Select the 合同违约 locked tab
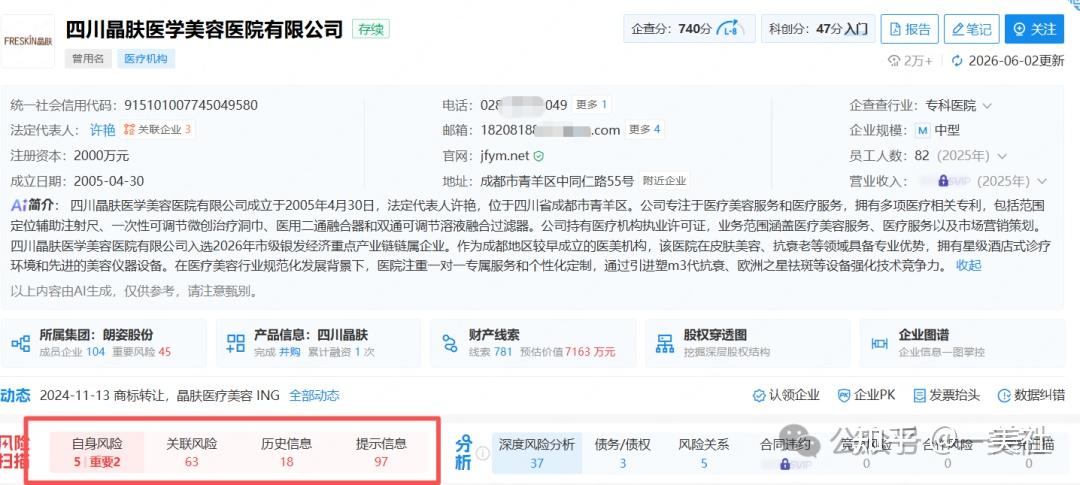Image resolution: width=1080 pixels, height=485 pixels. coord(785,453)
